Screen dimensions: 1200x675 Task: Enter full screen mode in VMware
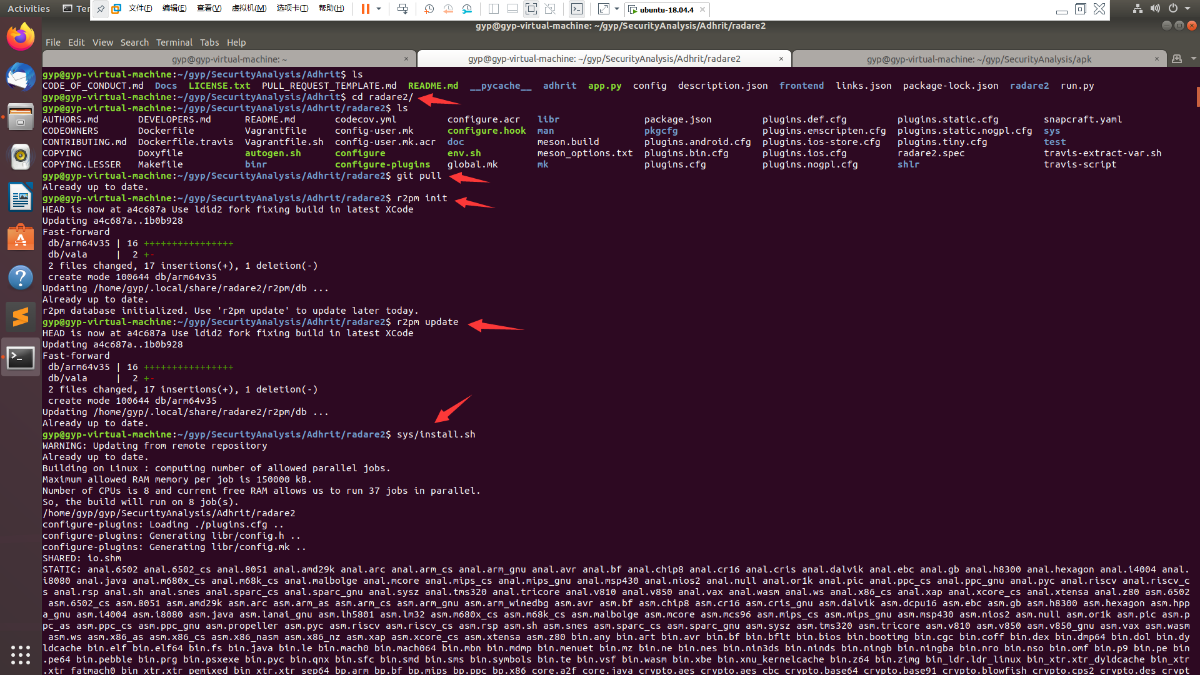point(530,8)
